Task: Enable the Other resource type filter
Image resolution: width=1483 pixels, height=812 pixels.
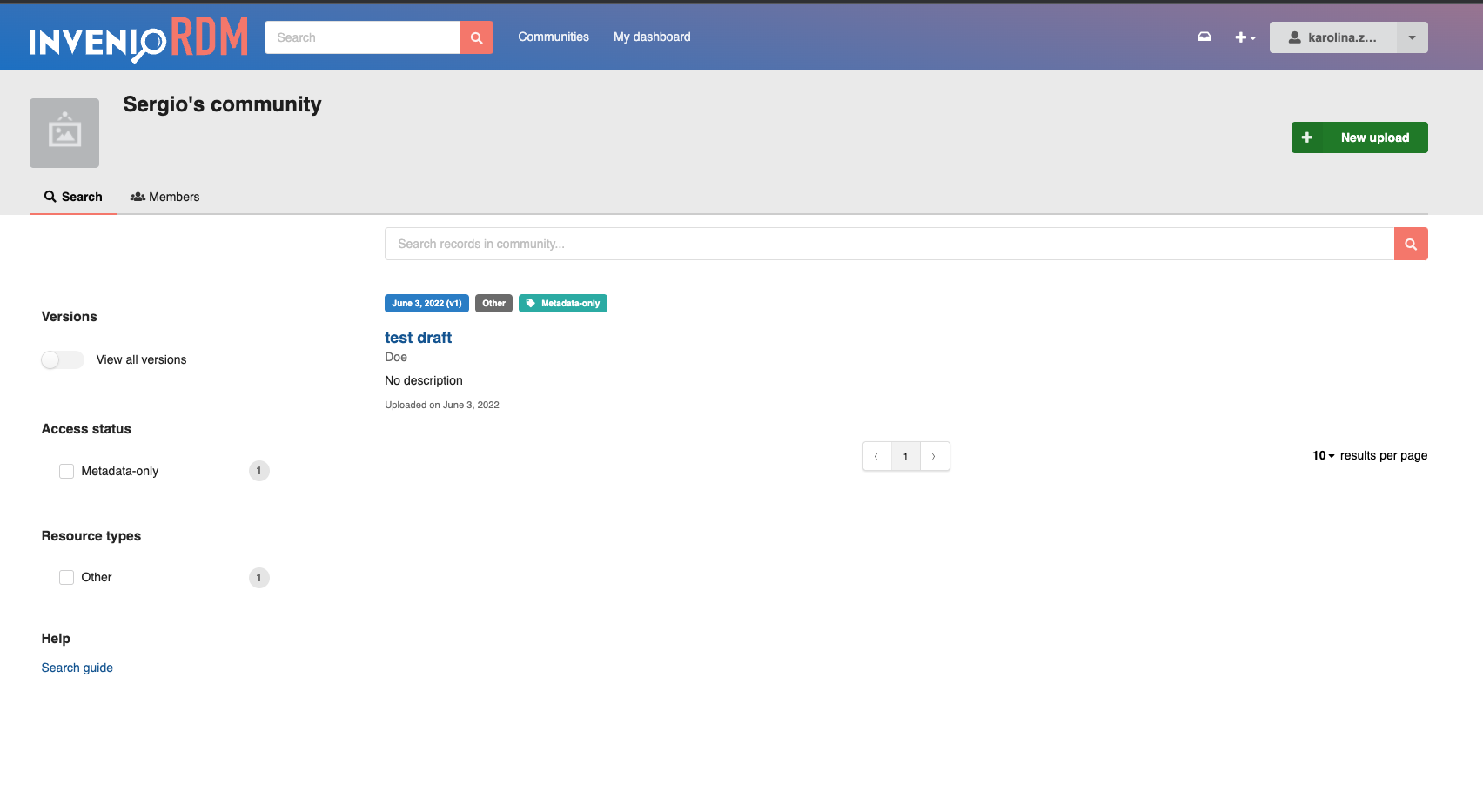Action: tap(66, 577)
